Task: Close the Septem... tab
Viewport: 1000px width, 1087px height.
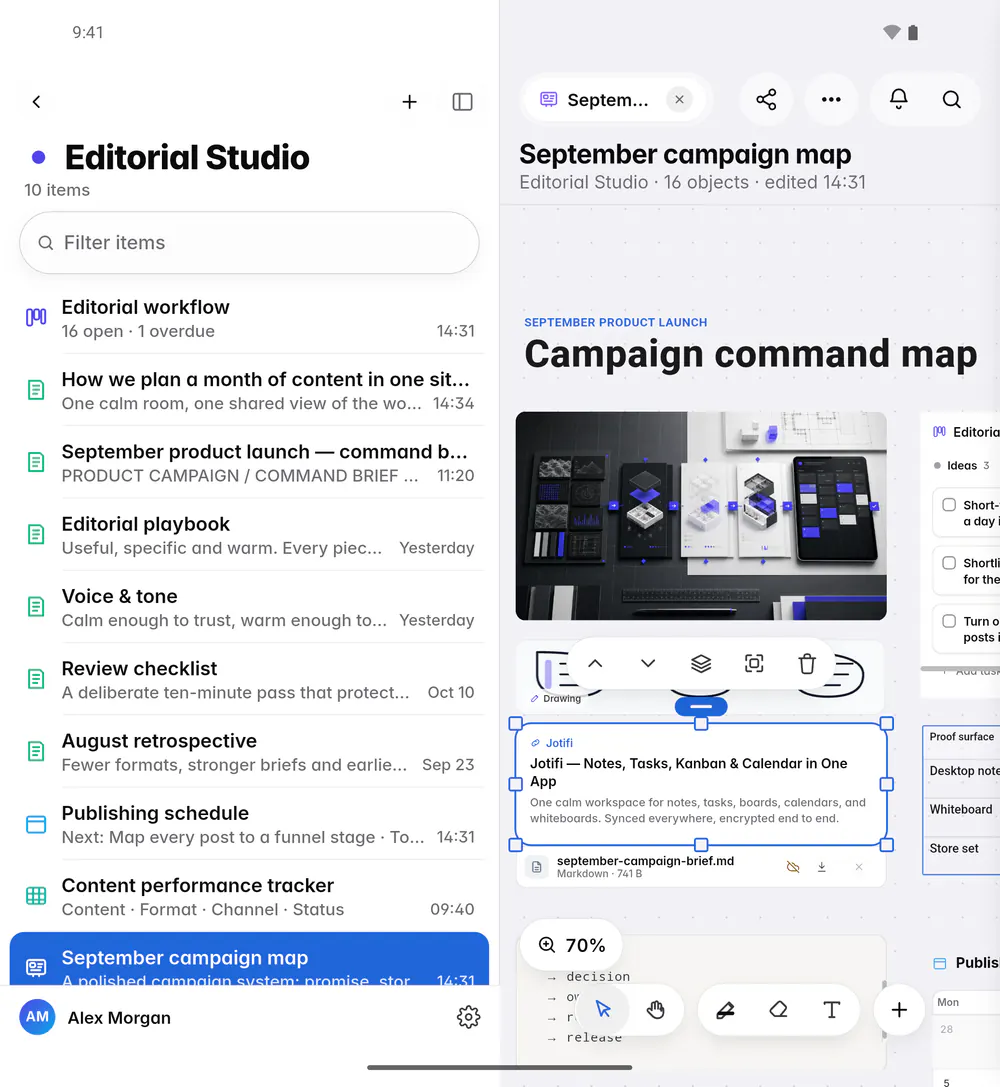Action: [x=679, y=100]
